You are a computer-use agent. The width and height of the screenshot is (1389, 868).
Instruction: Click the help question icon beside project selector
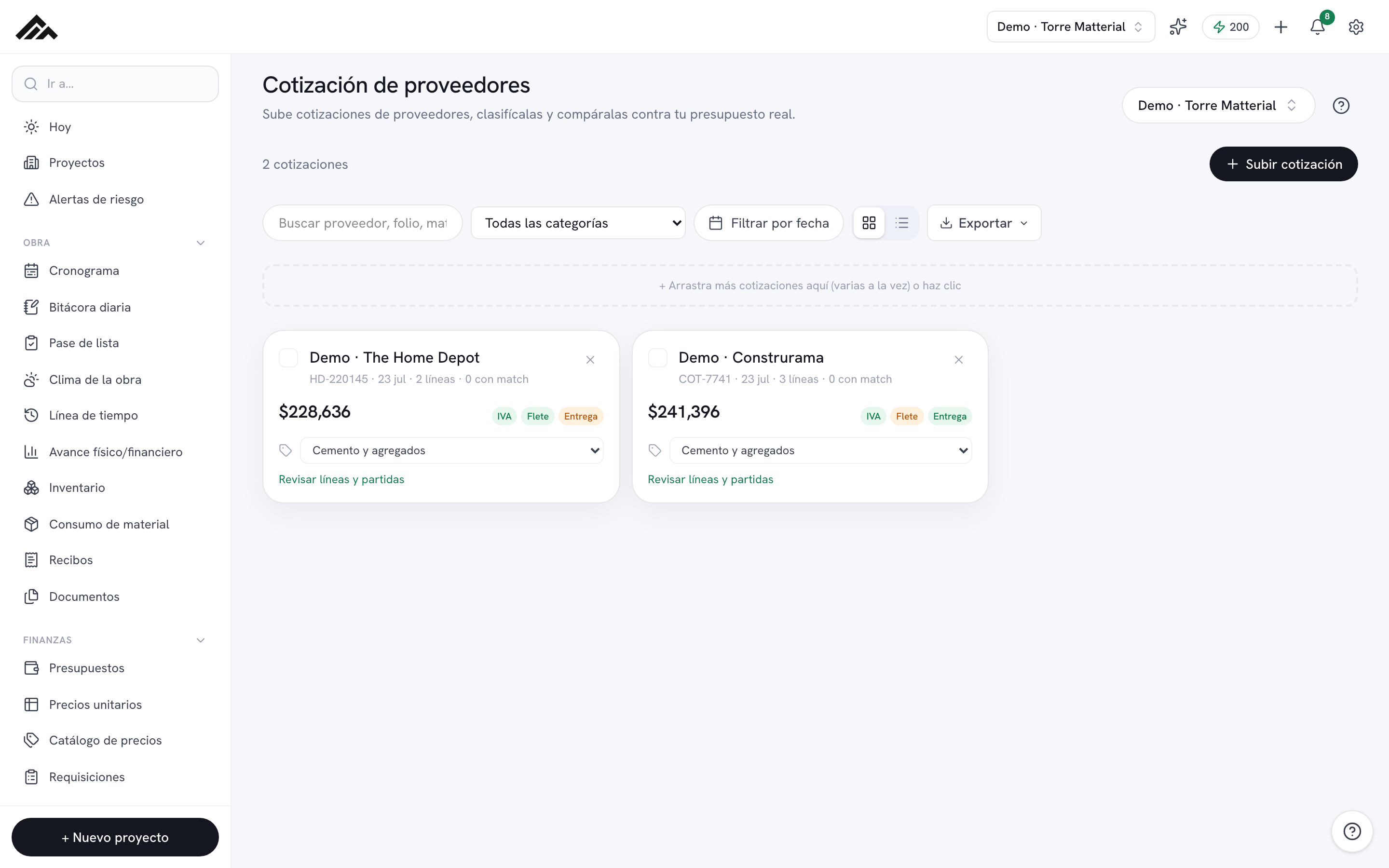[1341, 106]
